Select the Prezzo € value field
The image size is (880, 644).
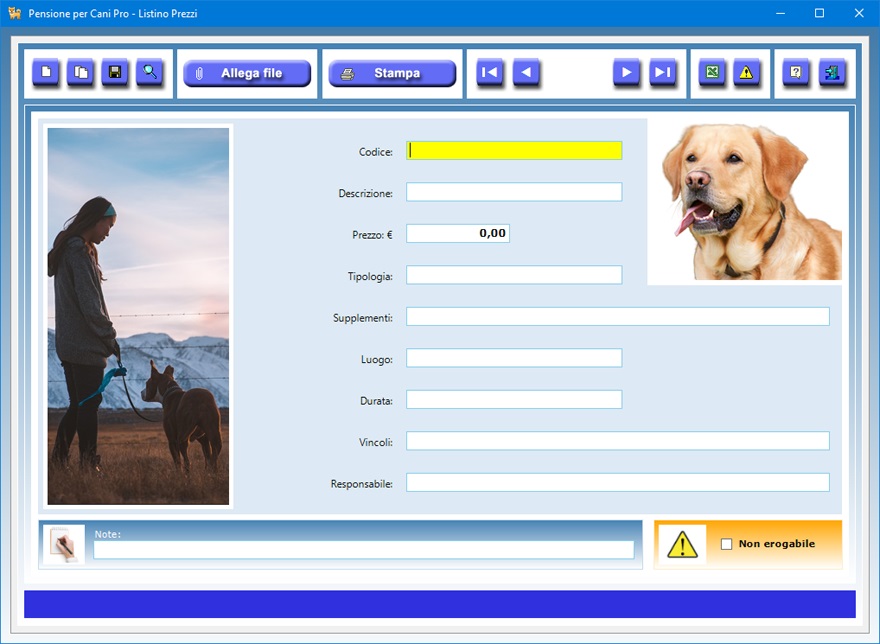tap(458, 234)
